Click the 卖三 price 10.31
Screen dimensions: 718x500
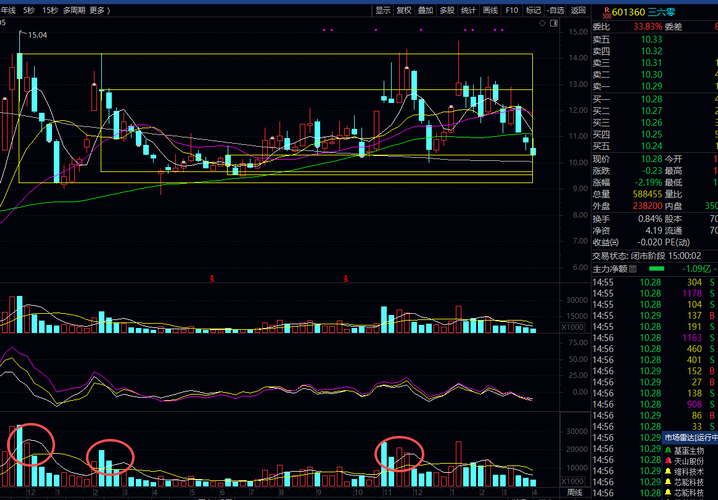coord(651,63)
